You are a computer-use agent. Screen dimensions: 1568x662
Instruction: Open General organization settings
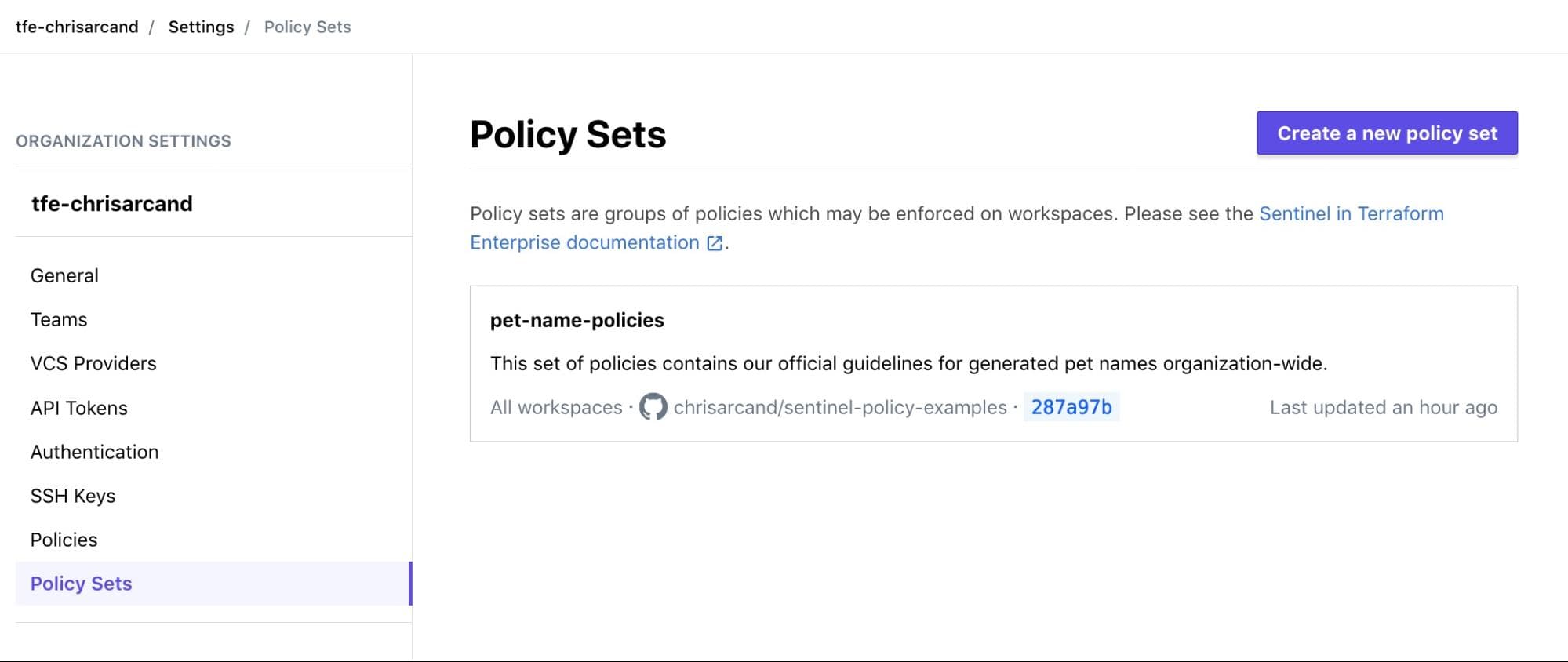pos(64,275)
